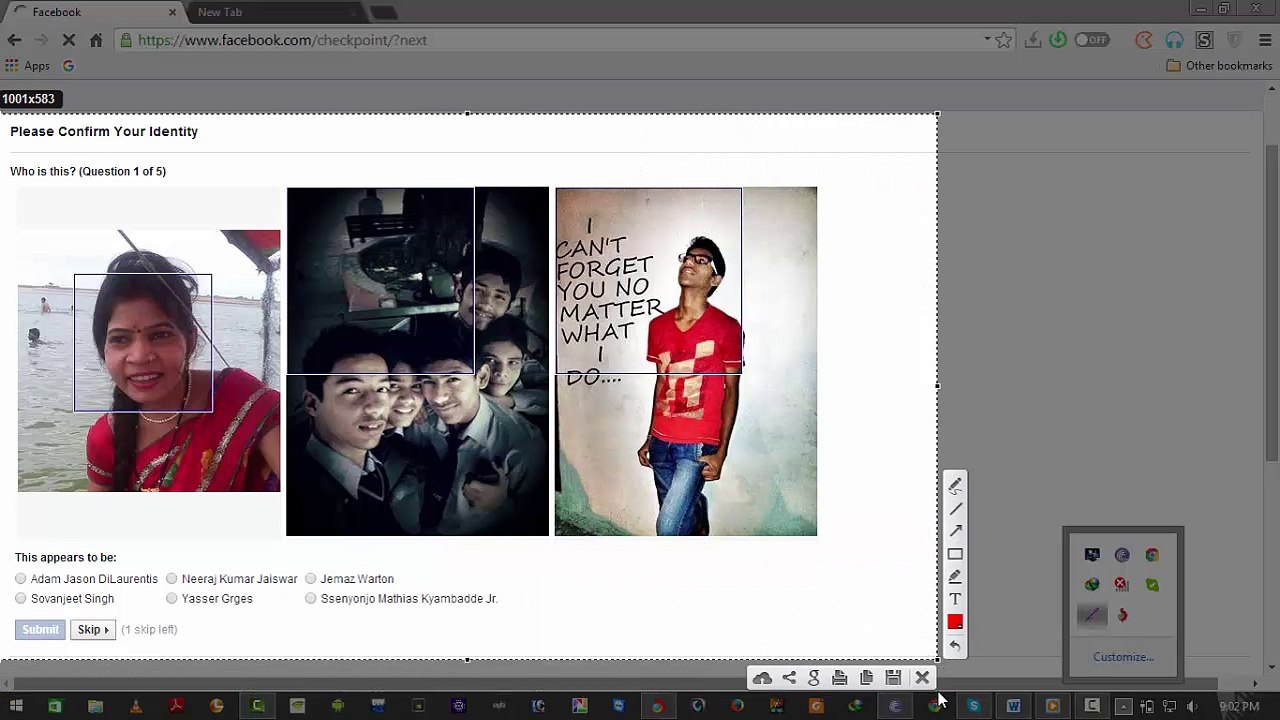The height and width of the screenshot is (720, 1280).
Task: Open the red t-shirt quote photo
Action: click(686, 361)
